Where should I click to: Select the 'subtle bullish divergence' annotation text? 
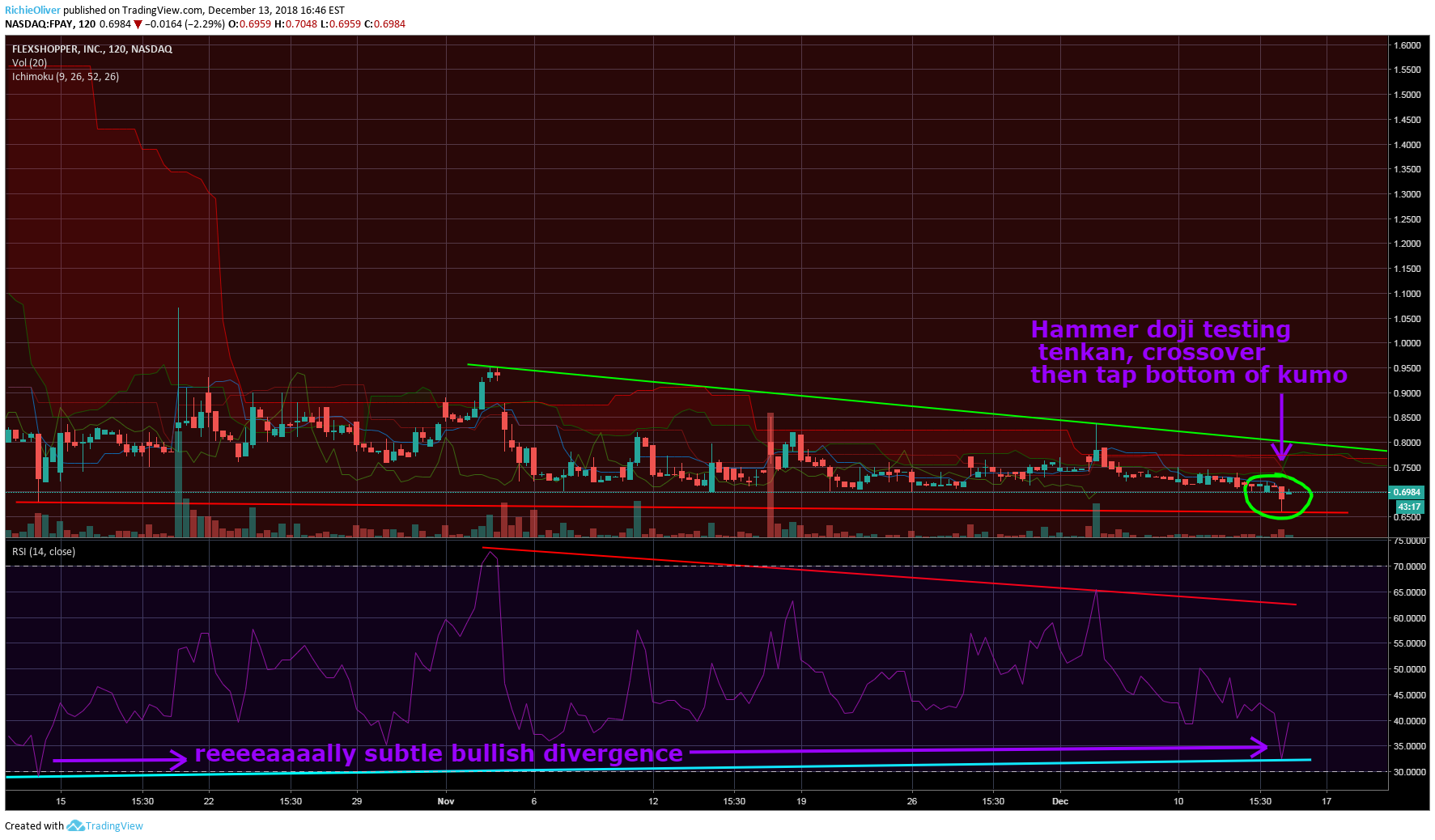524,753
